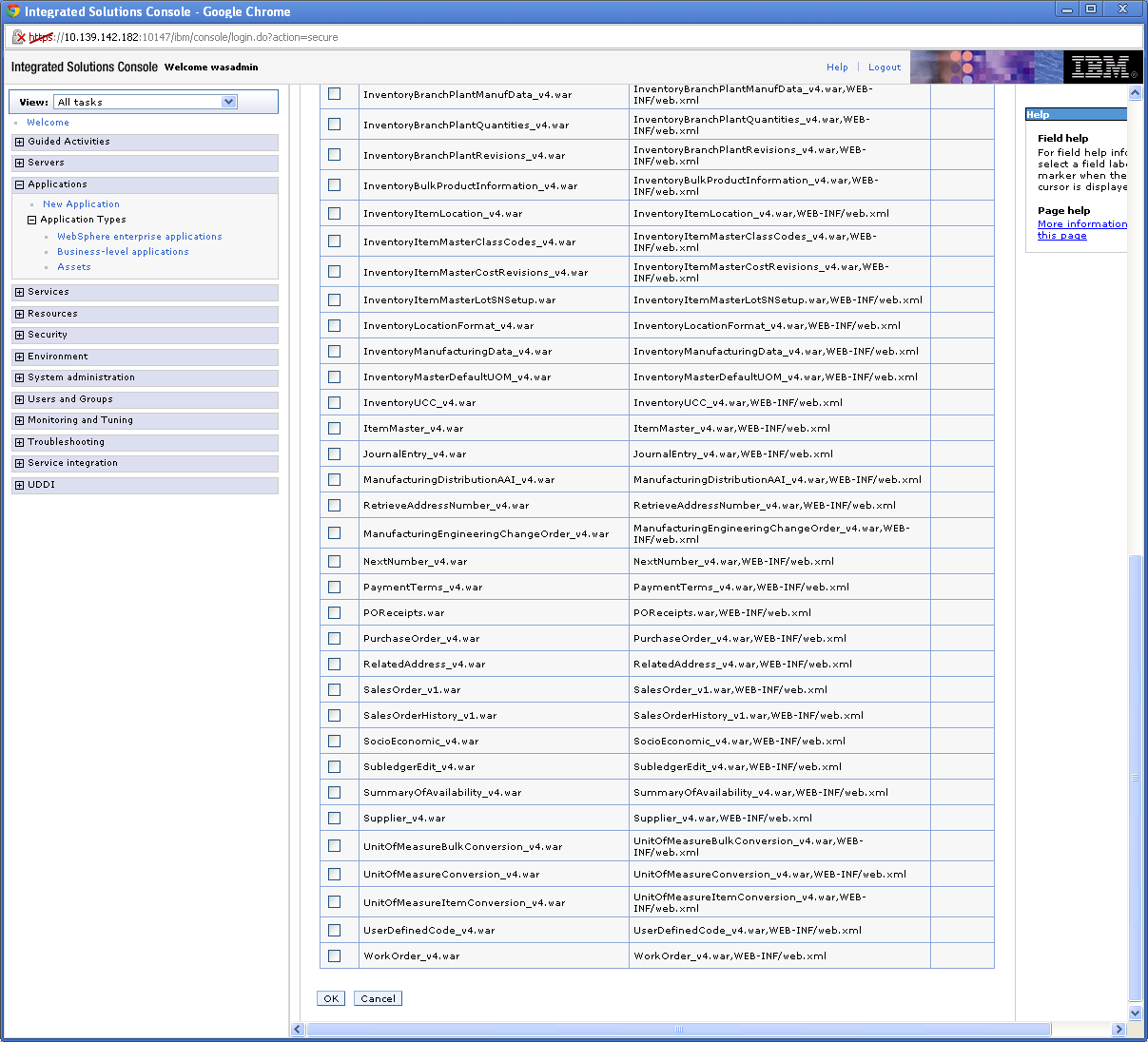Open New Application in the navigation tree
This screenshot has width=1148, height=1042.
(81, 204)
